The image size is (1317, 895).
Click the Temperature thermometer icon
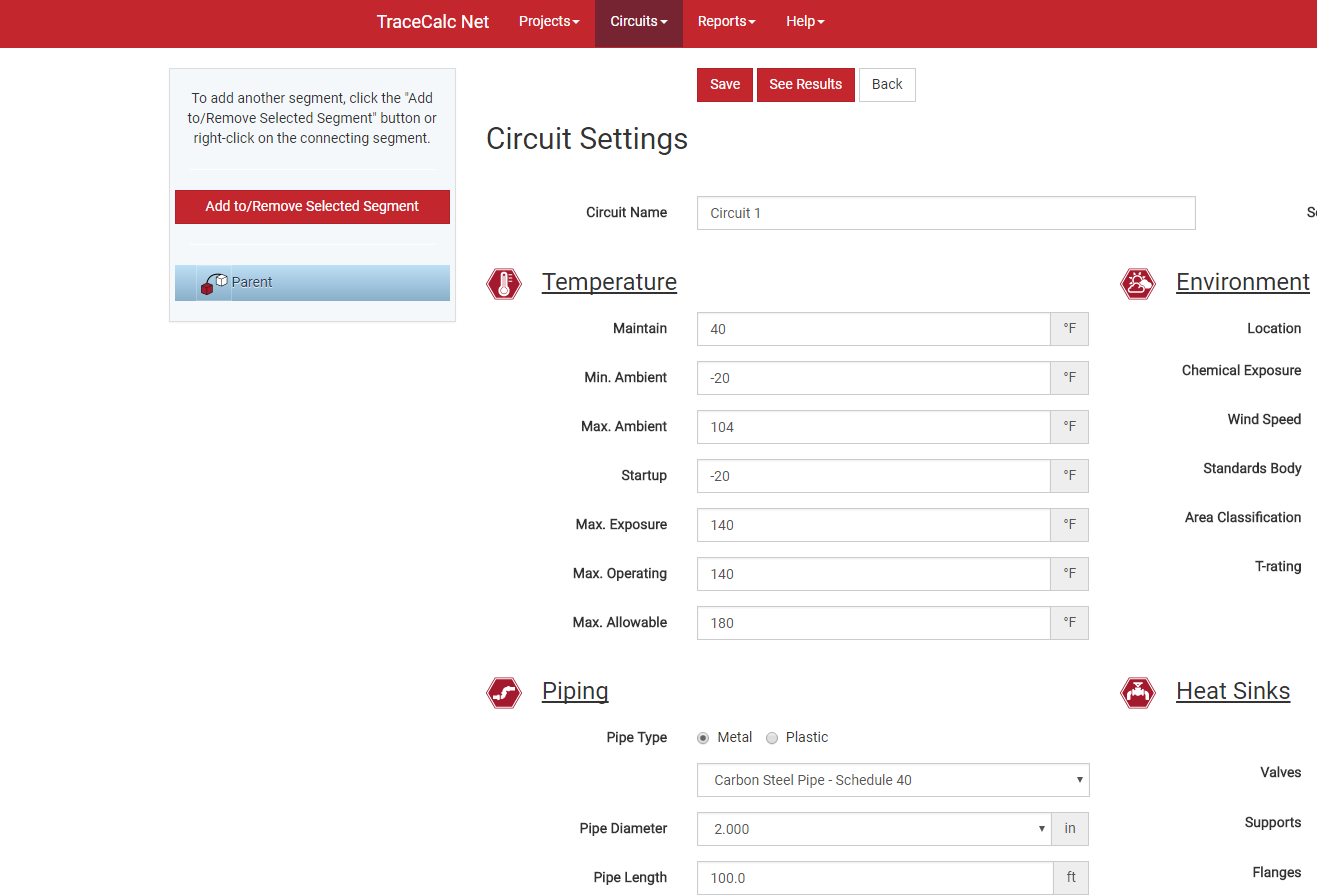(504, 283)
